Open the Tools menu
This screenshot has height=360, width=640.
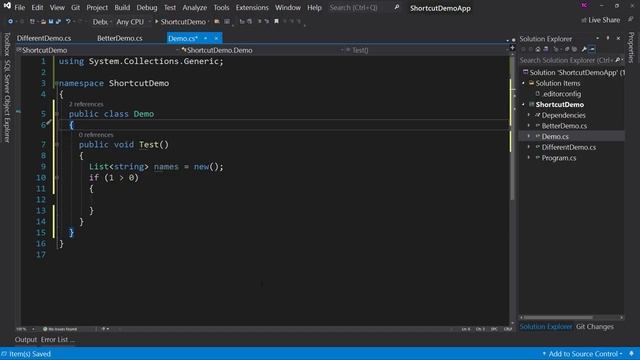coord(221,8)
